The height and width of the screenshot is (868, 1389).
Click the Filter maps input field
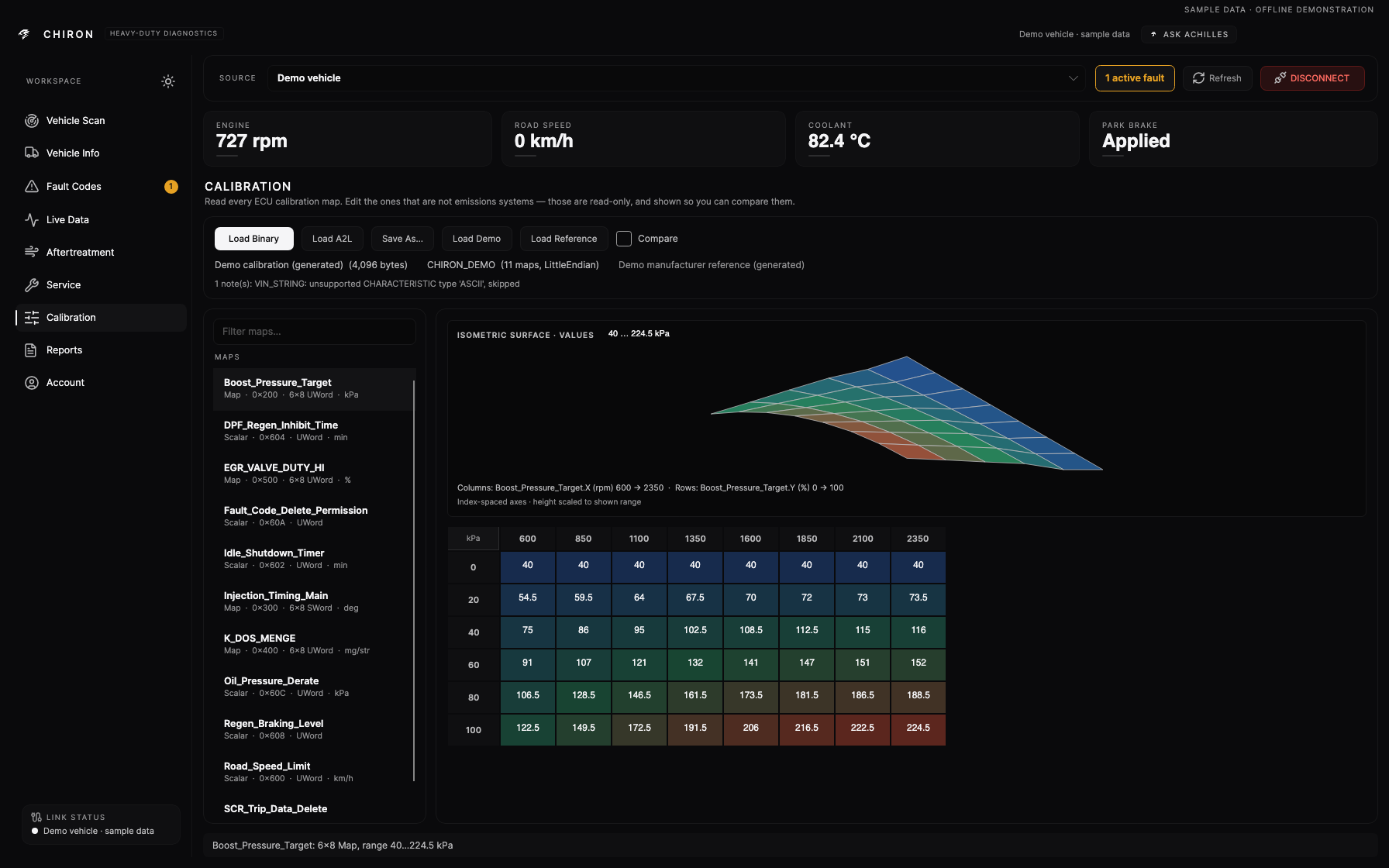(315, 332)
